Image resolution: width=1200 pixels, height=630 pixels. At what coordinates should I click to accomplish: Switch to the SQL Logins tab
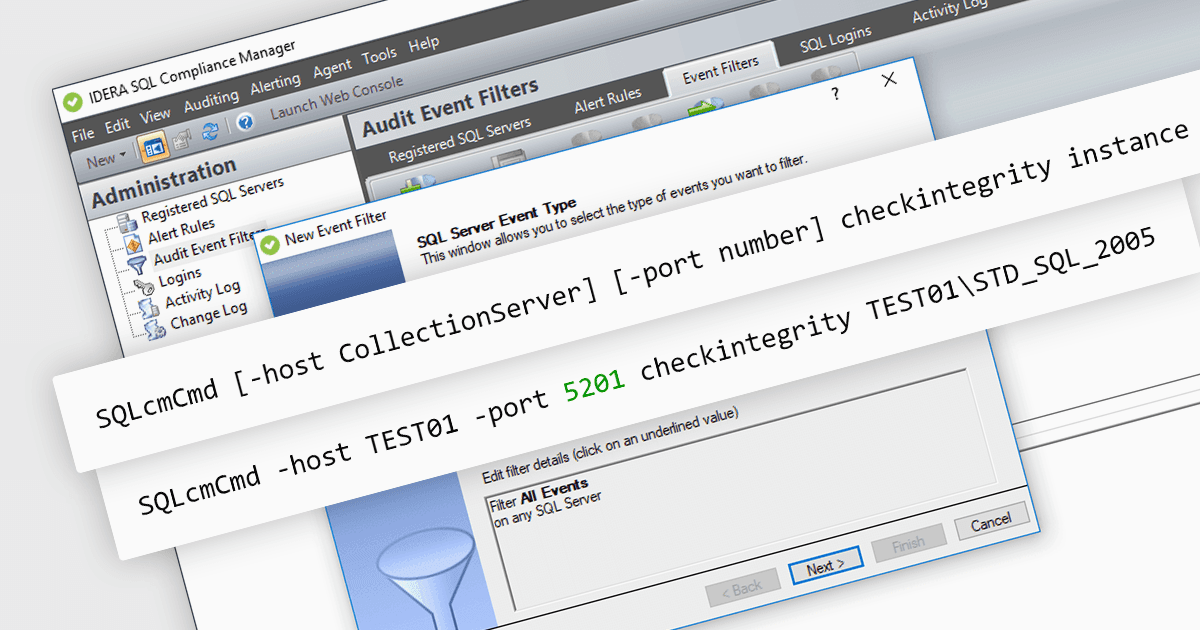(836, 38)
